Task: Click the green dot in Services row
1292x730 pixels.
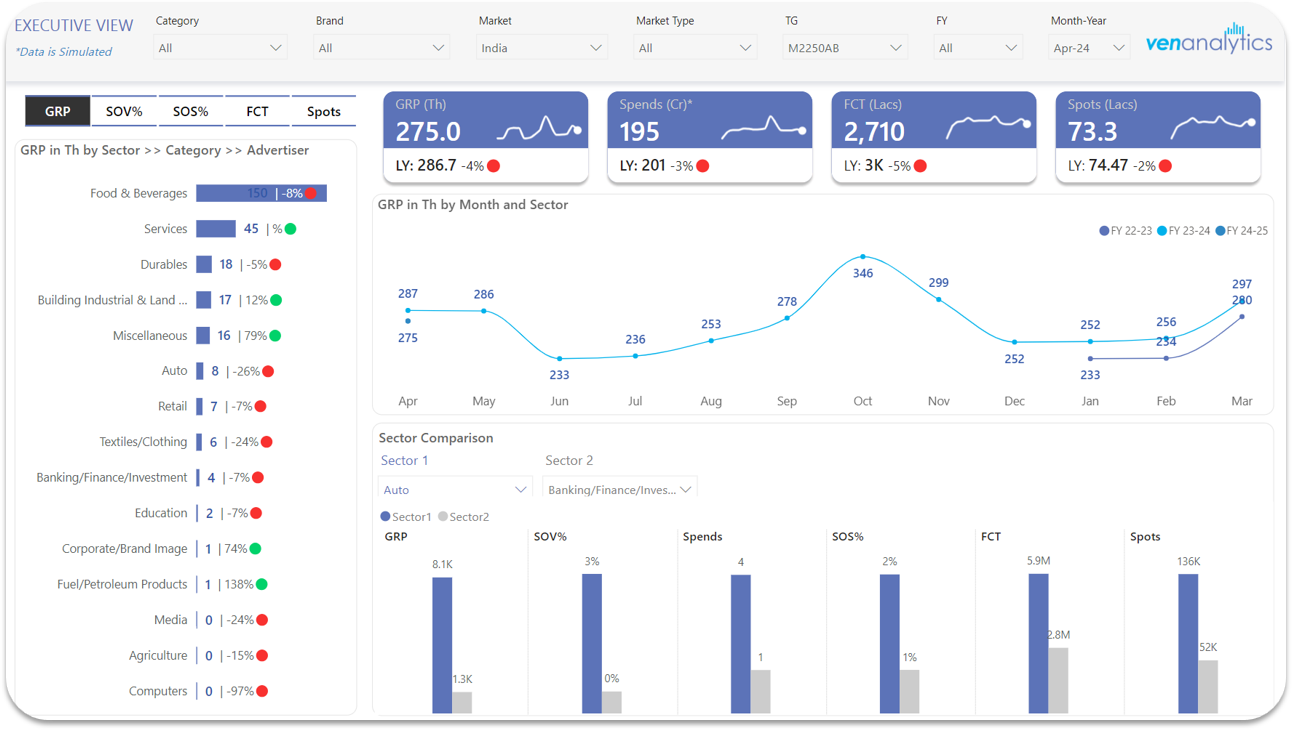Action: pyautogui.click(x=290, y=229)
